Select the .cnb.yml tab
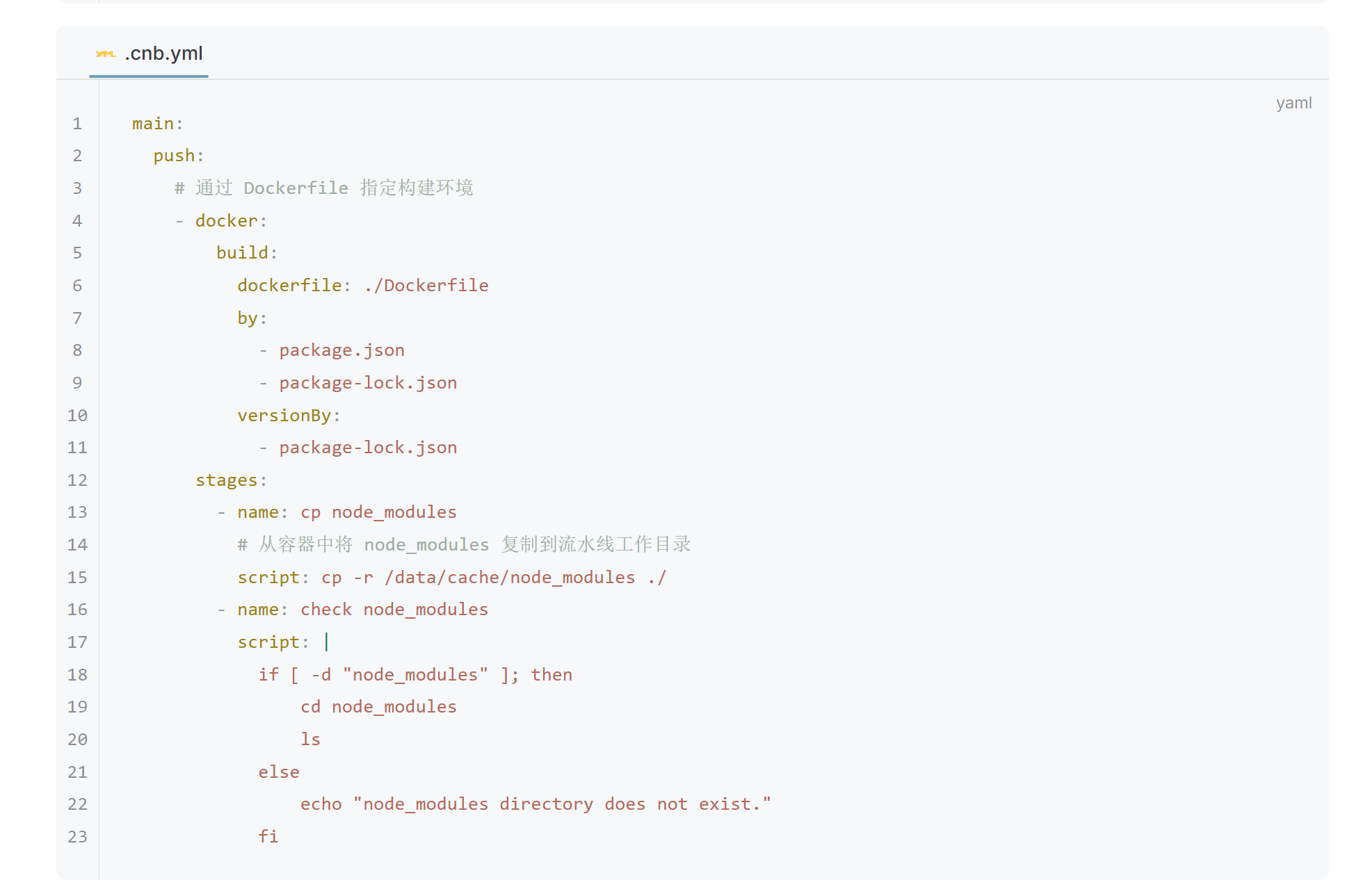 tap(163, 54)
